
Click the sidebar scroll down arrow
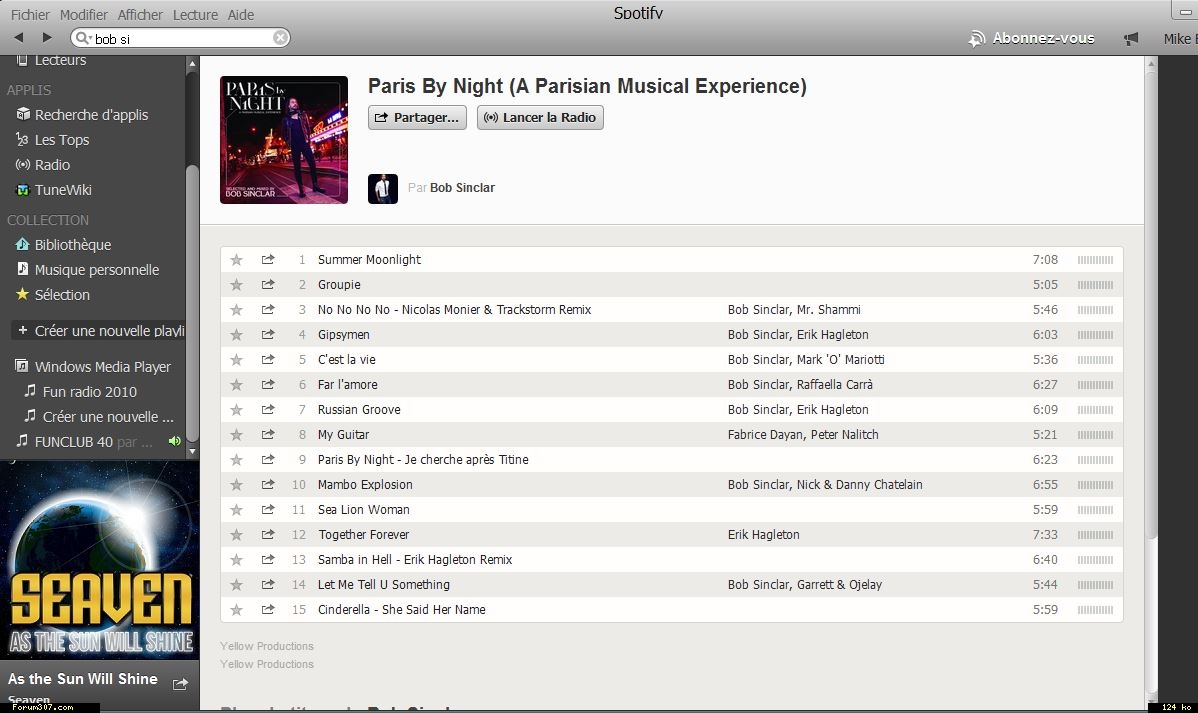(192, 452)
